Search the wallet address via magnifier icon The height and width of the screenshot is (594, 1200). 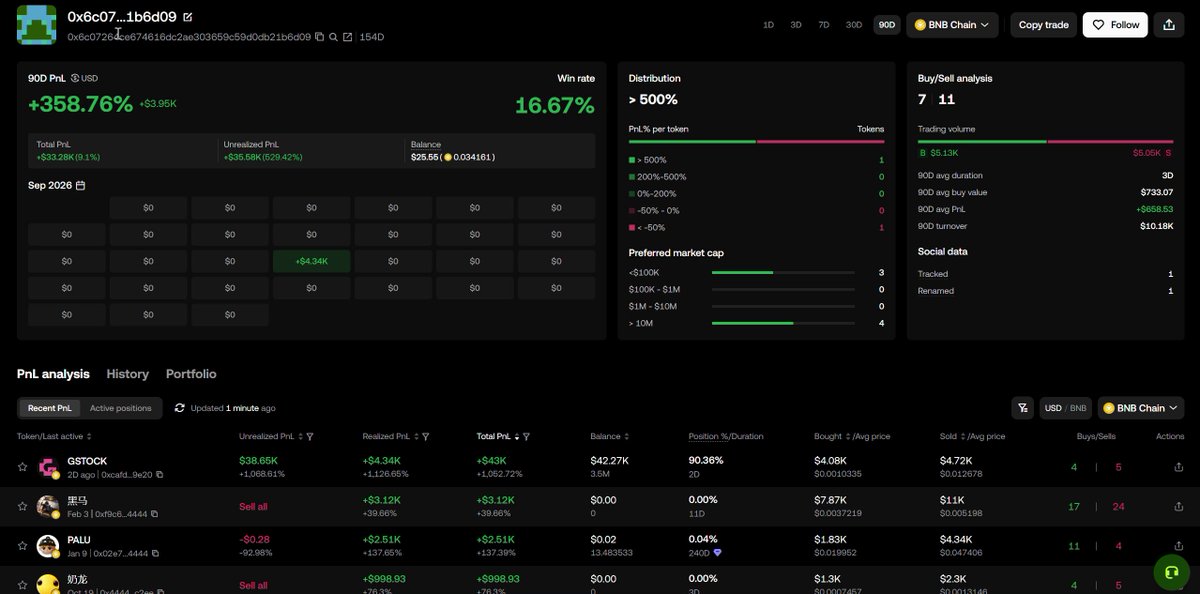pos(334,37)
